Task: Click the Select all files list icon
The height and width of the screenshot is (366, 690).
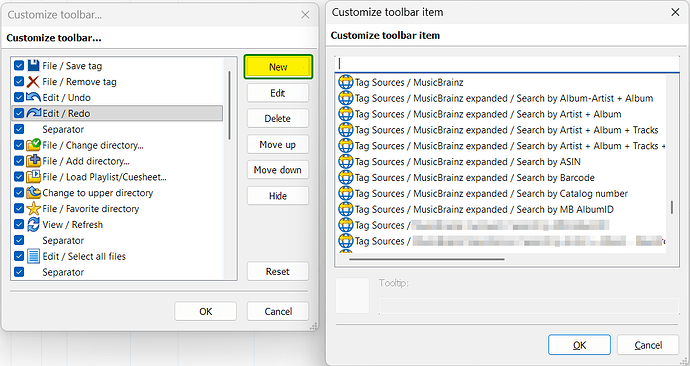Action: [33, 256]
